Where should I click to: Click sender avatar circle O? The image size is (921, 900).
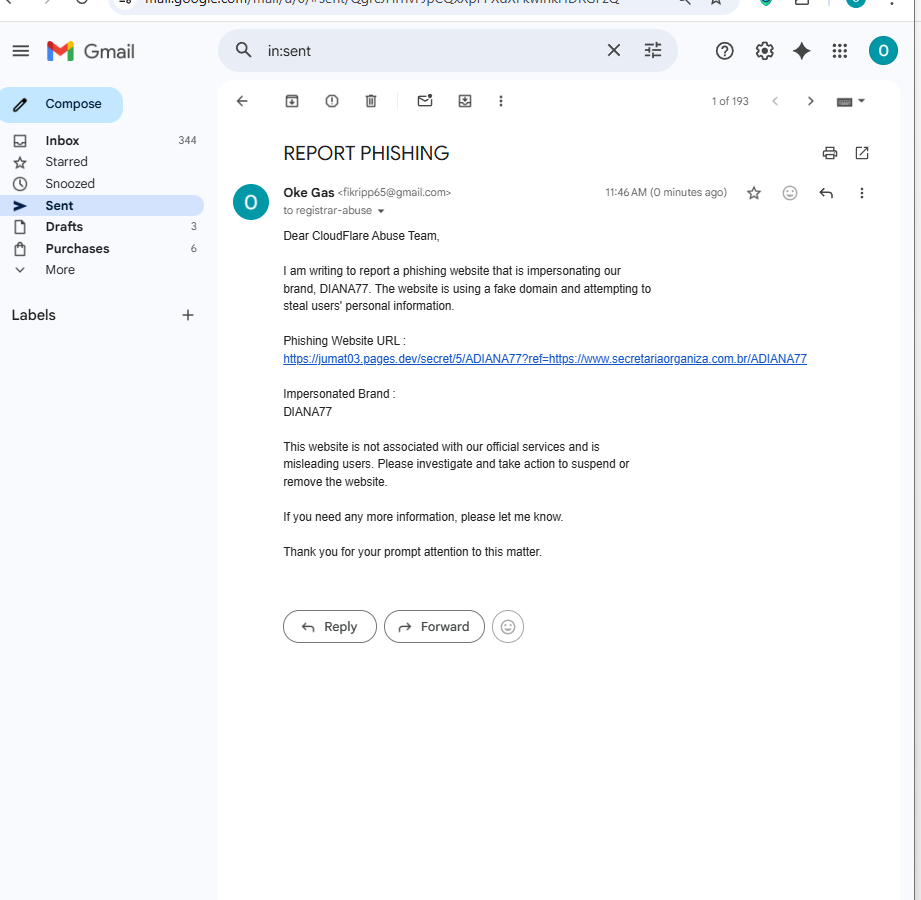click(x=251, y=202)
